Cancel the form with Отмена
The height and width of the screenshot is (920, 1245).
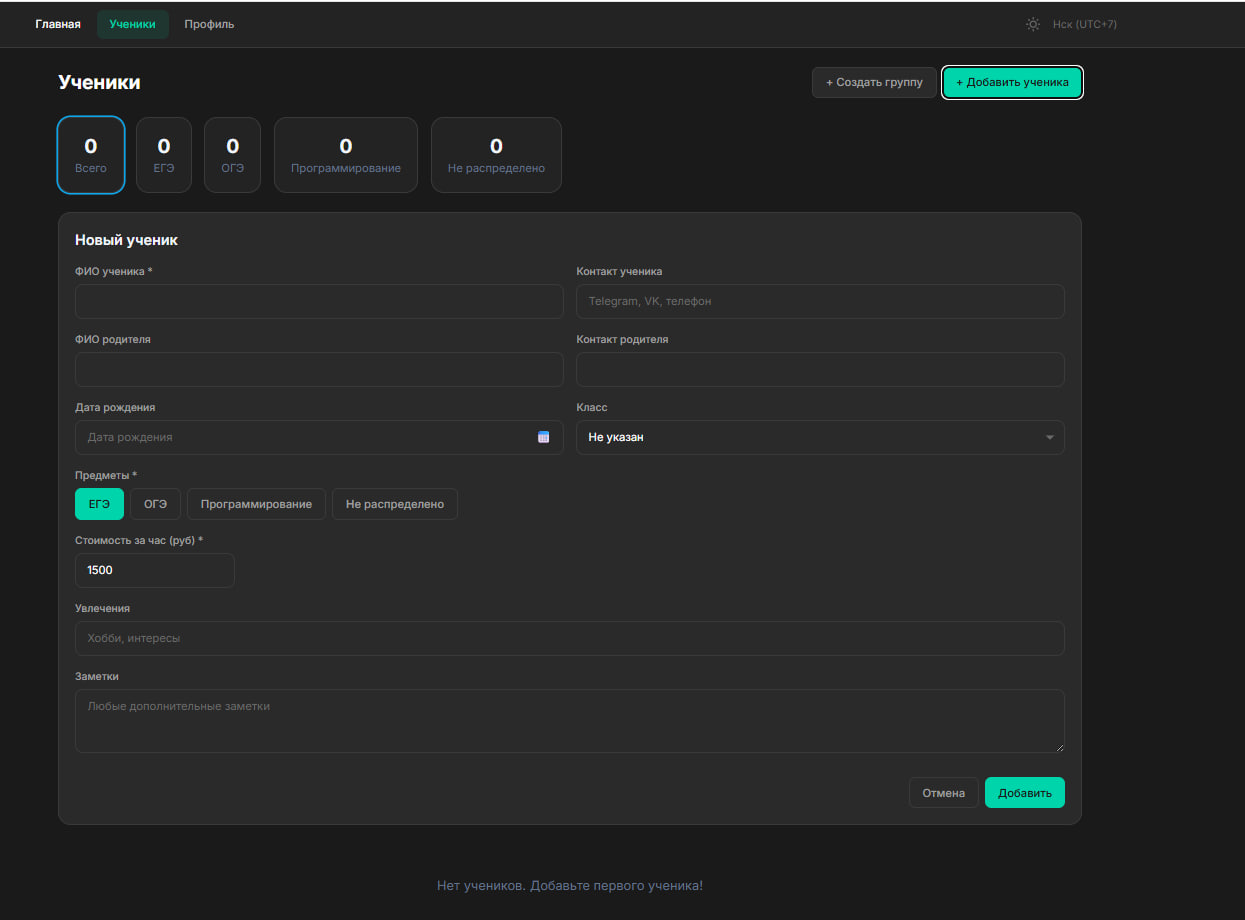pyautogui.click(x=943, y=793)
